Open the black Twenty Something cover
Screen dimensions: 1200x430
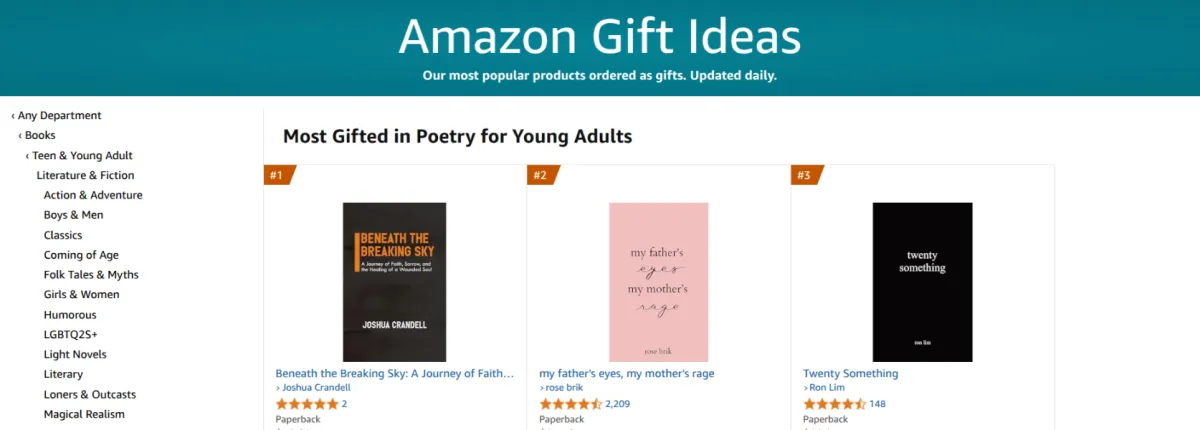[x=922, y=282]
